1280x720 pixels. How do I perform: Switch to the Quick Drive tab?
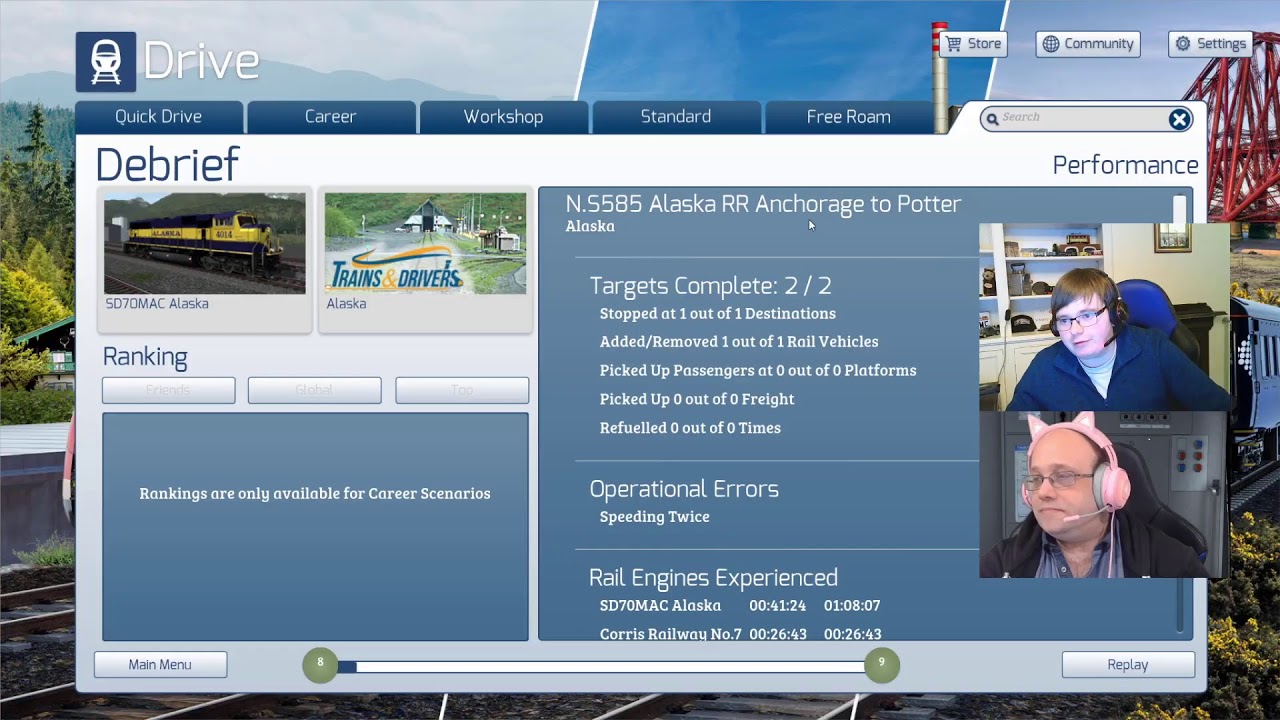tap(158, 117)
